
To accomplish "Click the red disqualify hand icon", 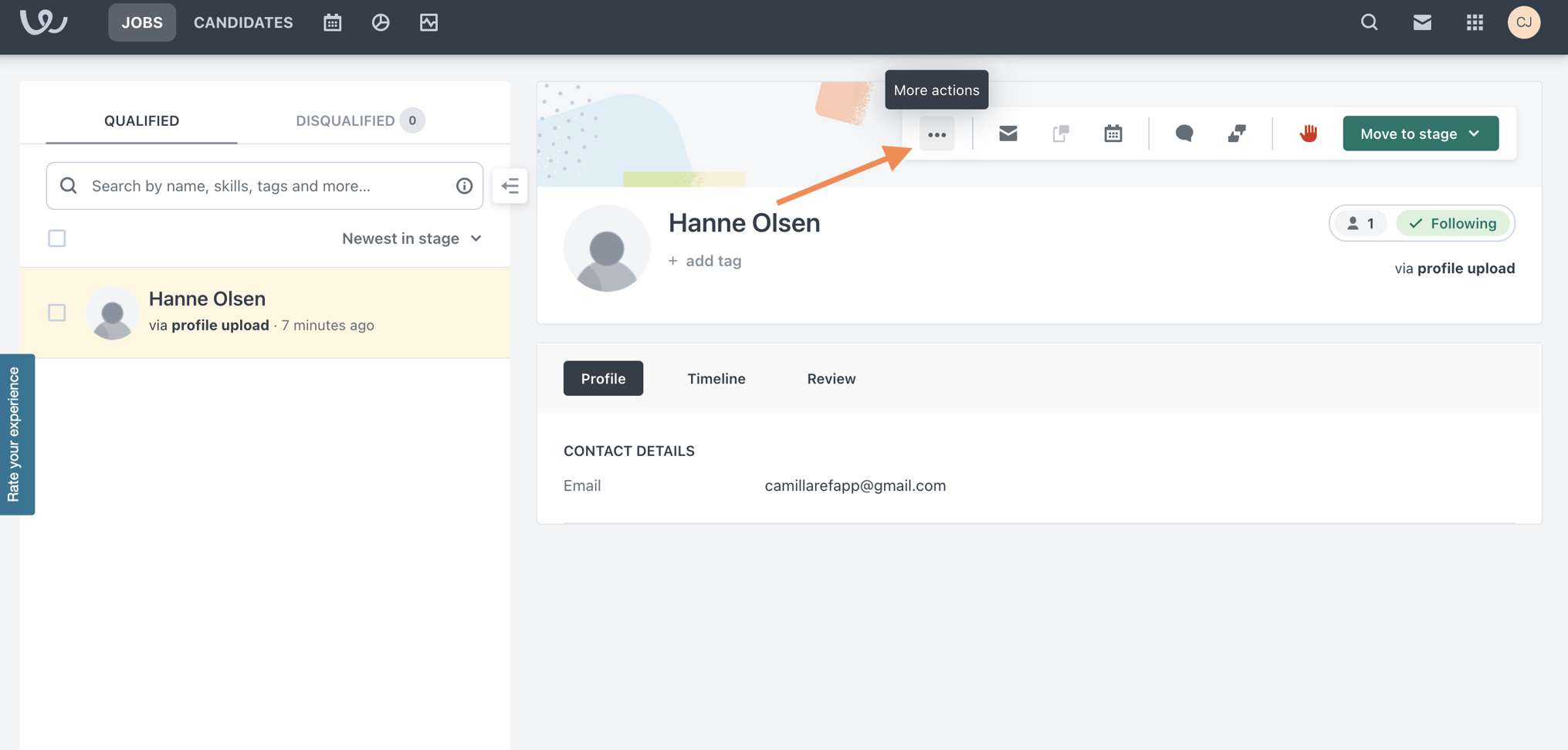I will pos(1308,133).
